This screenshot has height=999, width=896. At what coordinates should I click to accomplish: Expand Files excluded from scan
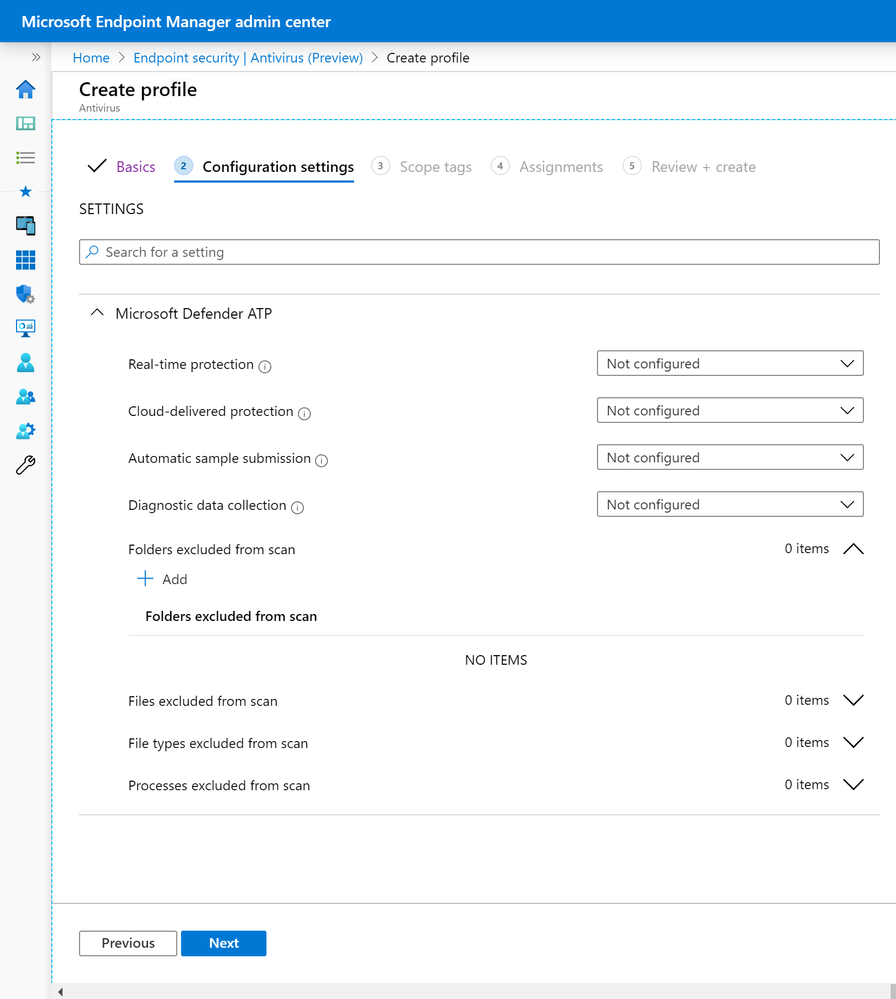[853, 700]
